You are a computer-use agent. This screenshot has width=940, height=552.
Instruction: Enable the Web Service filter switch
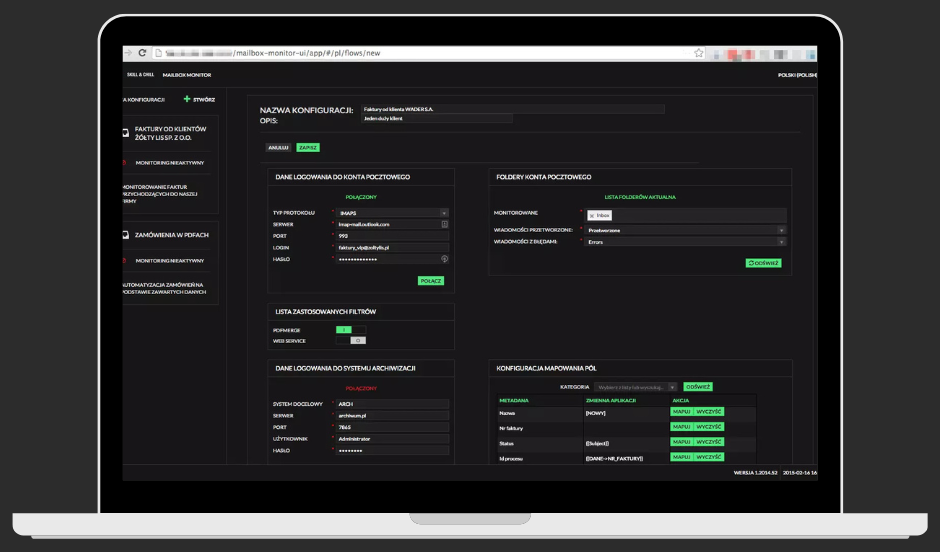350,340
